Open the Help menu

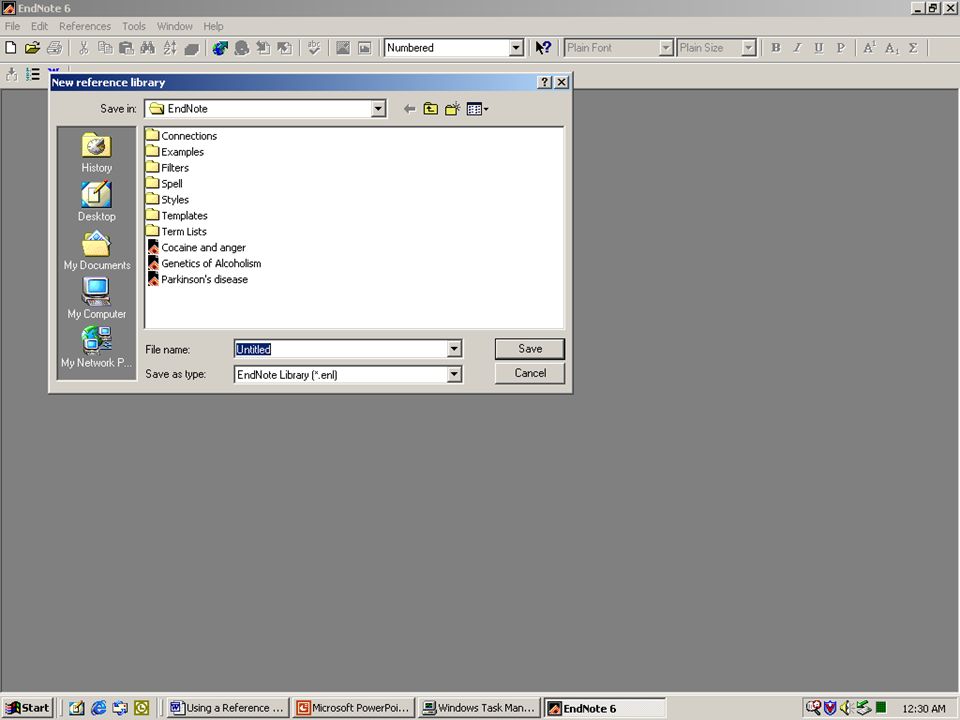coord(213,26)
